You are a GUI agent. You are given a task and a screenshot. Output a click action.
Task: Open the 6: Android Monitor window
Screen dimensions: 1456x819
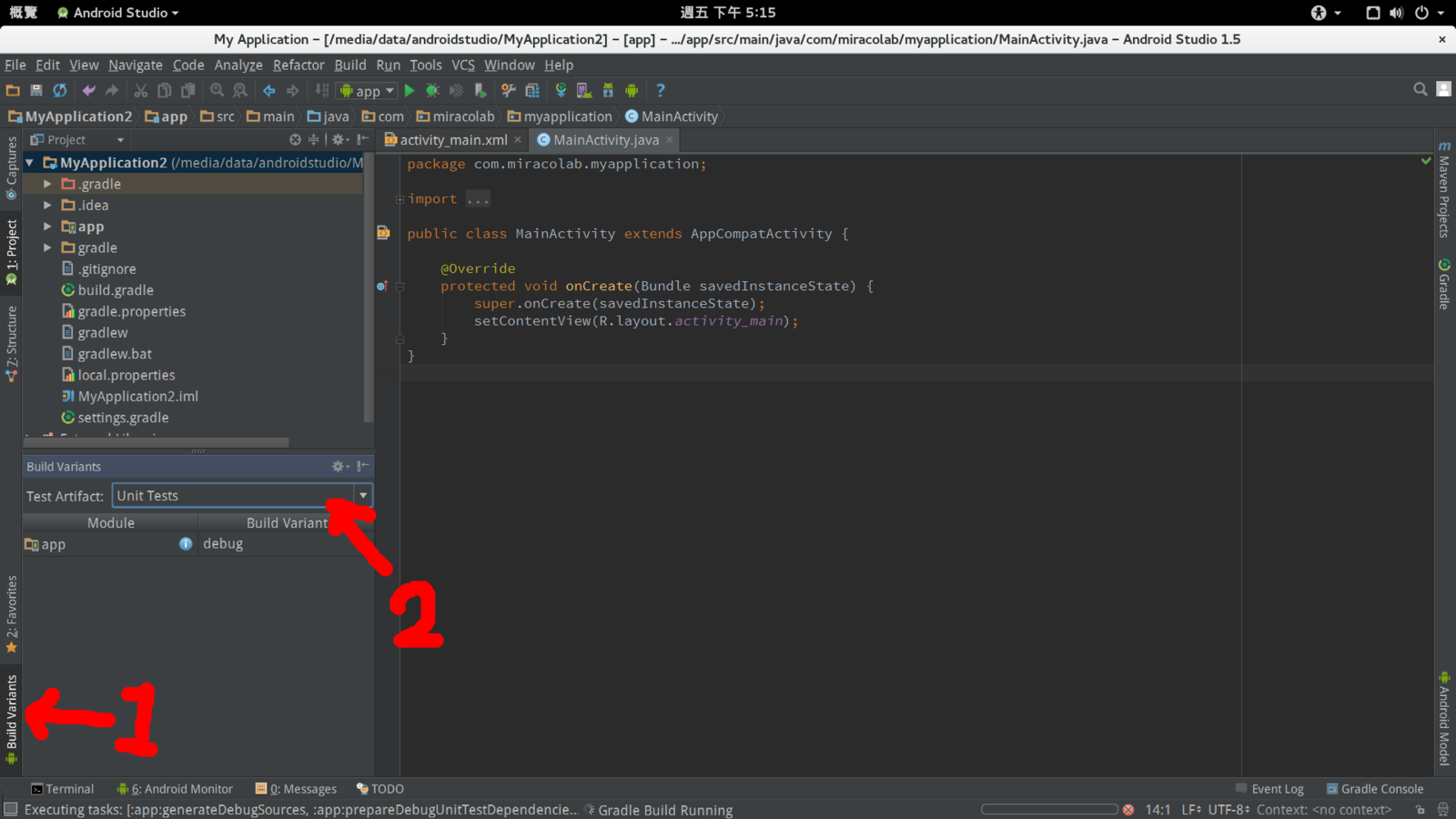point(175,789)
